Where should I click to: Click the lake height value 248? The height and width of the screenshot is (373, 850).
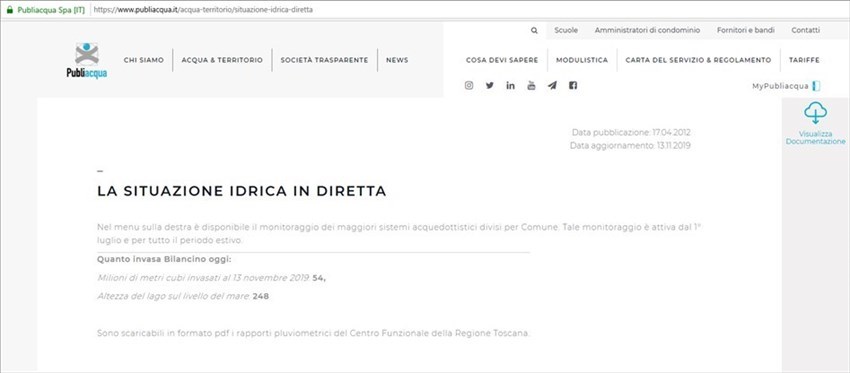tap(261, 297)
